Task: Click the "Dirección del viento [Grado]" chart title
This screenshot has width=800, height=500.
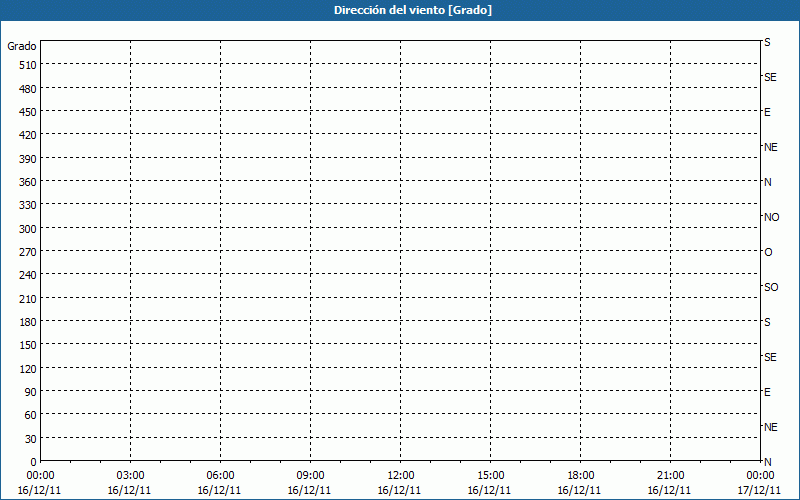Action: coord(399,10)
